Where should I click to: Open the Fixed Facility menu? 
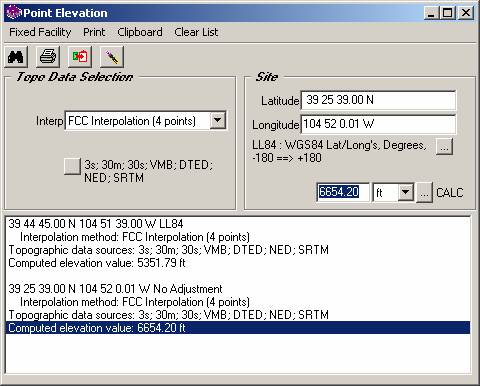pos(40,32)
